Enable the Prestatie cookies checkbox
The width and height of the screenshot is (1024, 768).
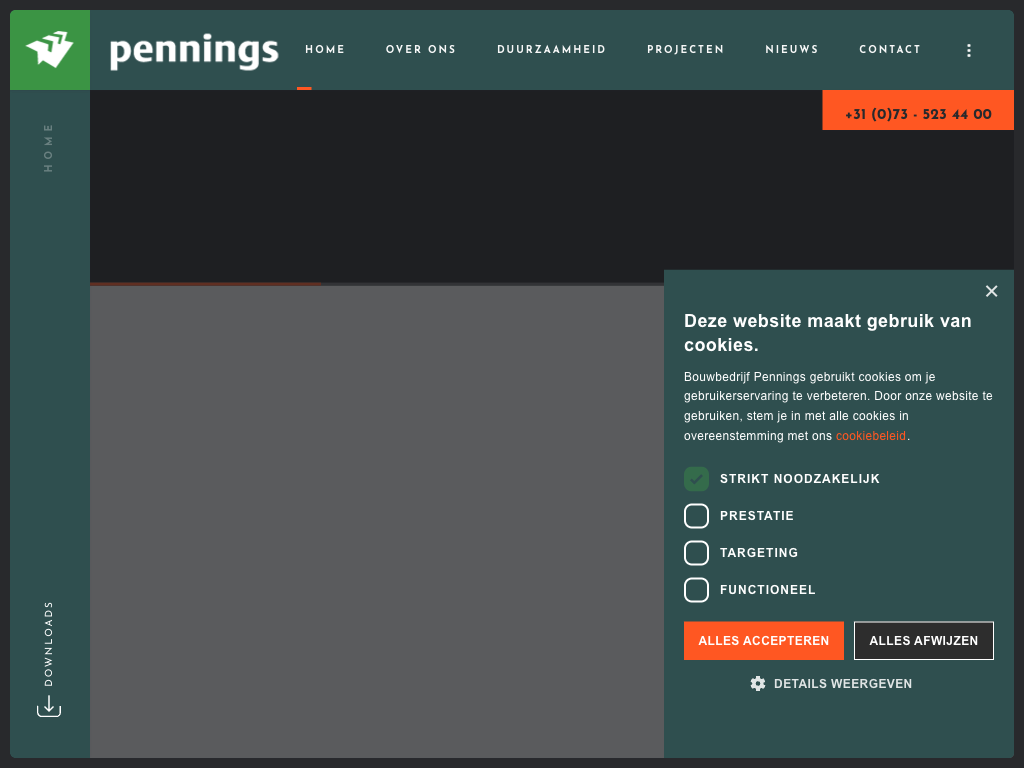tap(696, 516)
